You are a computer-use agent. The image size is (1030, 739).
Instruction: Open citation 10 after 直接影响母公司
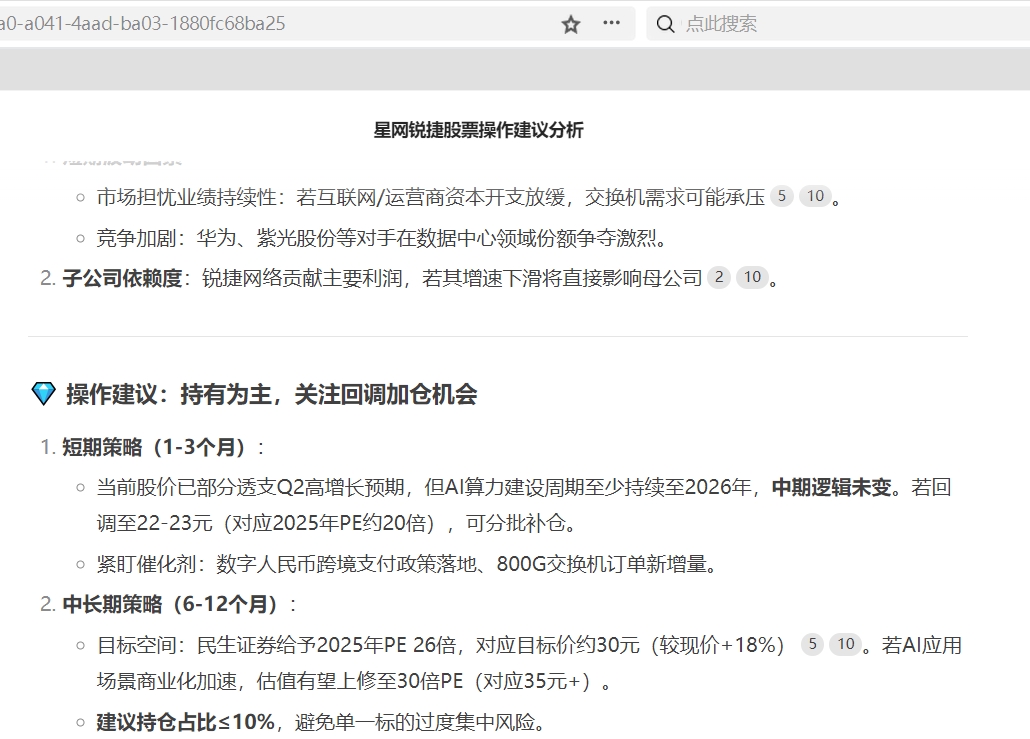coord(752,277)
